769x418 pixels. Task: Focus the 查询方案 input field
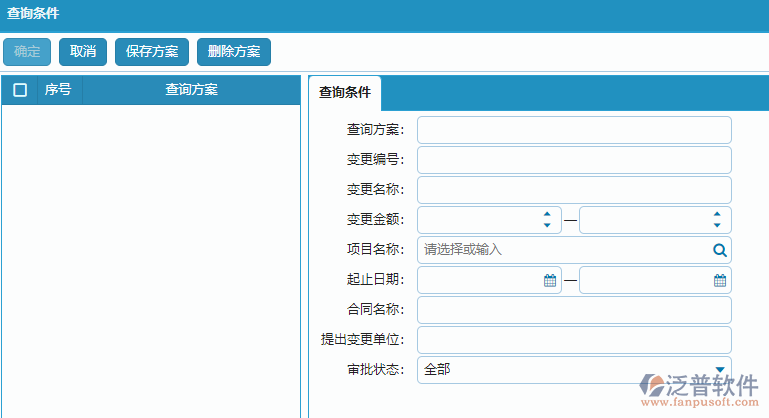coord(574,130)
